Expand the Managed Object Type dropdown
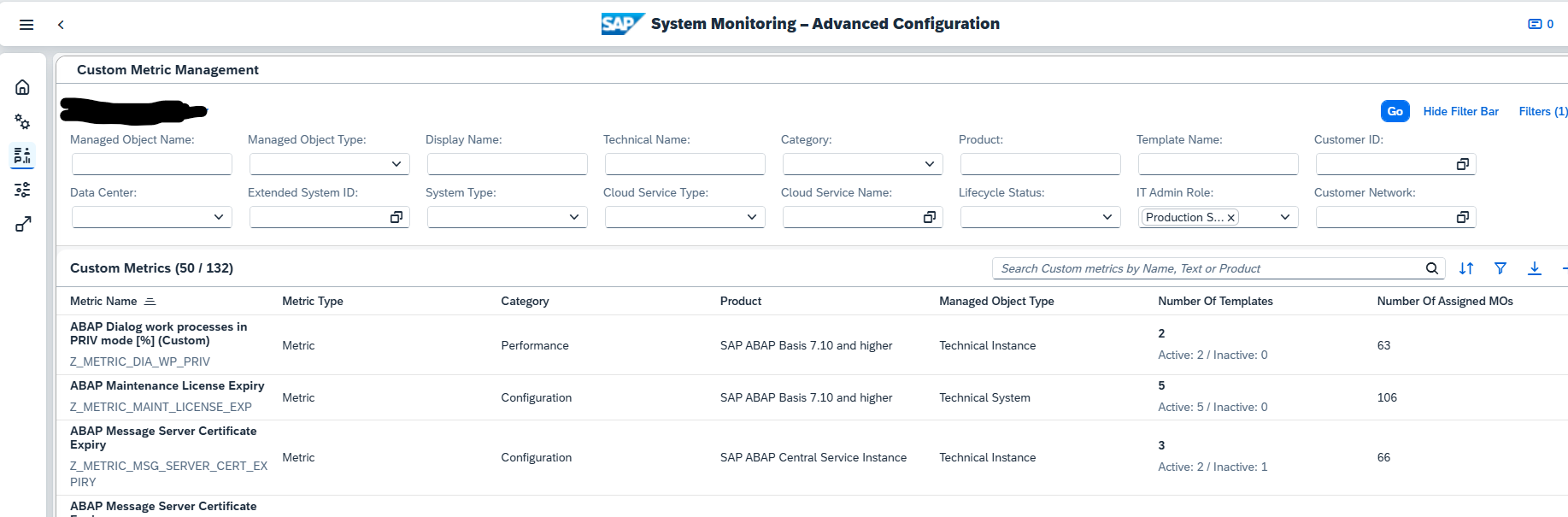The height and width of the screenshot is (517, 1568). pyautogui.click(x=396, y=164)
